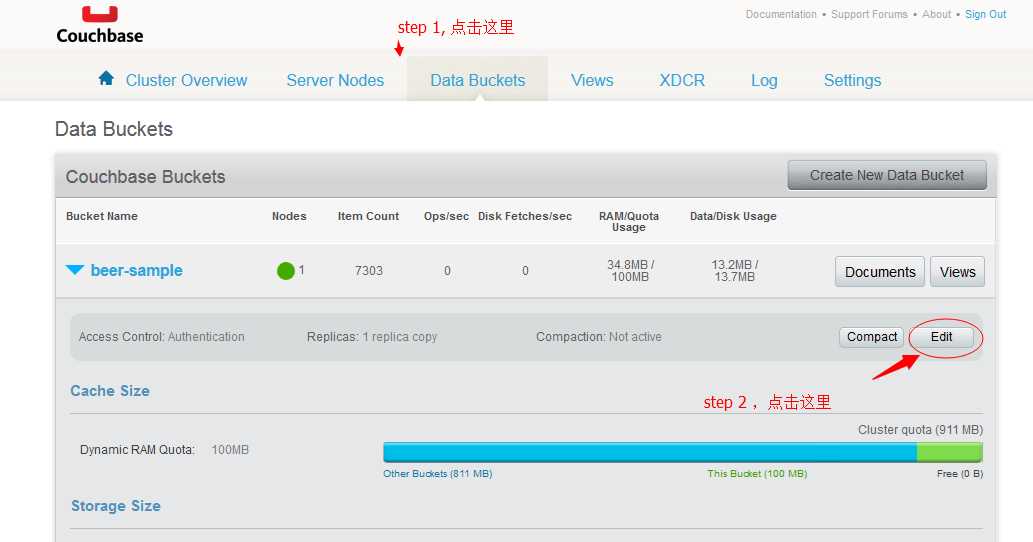Image resolution: width=1033 pixels, height=542 pixels.
Task: Click the Storage Size heading
Action: [116, 506]
